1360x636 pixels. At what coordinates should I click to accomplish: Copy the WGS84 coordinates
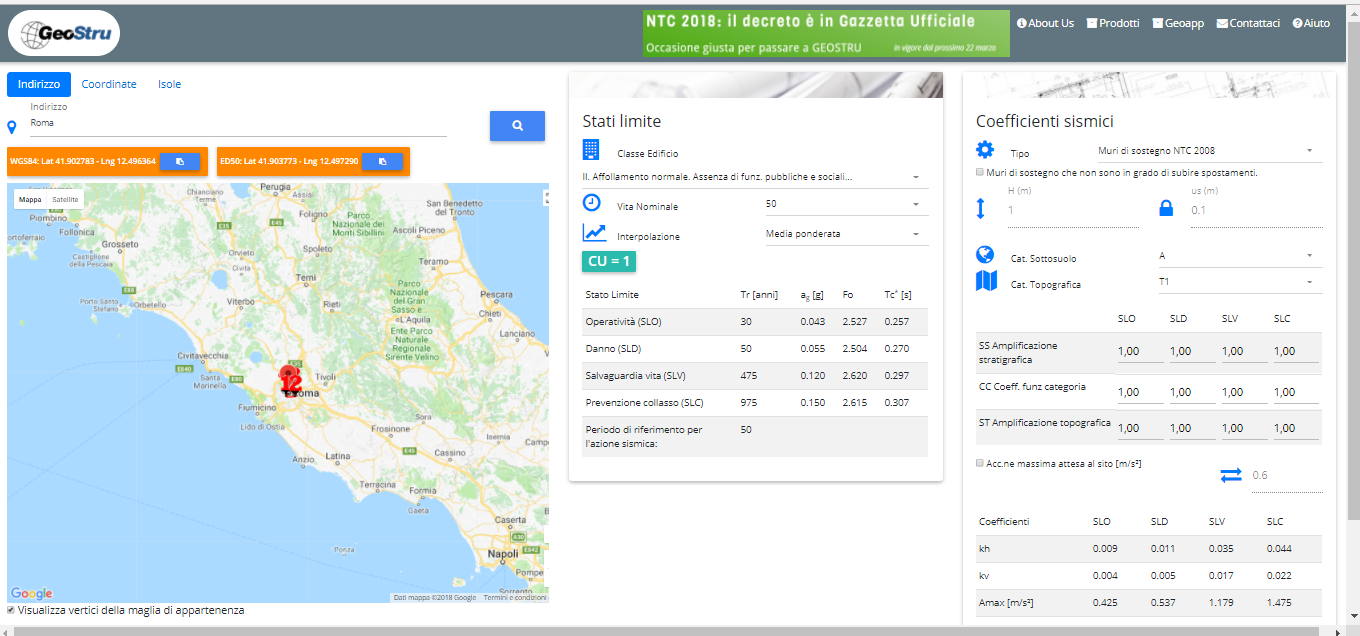coord(180,161)
